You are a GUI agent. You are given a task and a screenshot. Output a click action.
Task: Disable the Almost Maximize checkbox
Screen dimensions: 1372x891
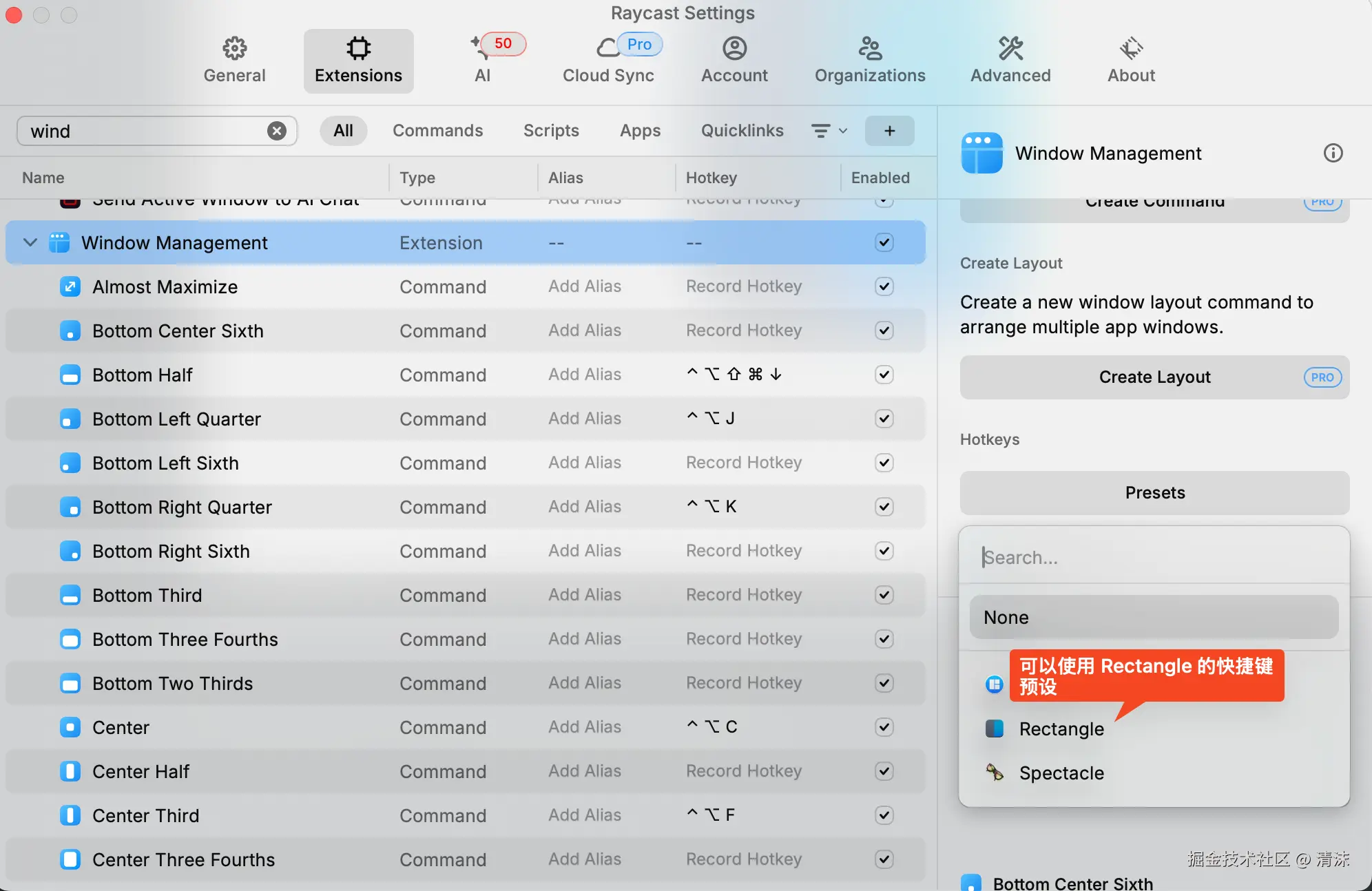[884, 286]
